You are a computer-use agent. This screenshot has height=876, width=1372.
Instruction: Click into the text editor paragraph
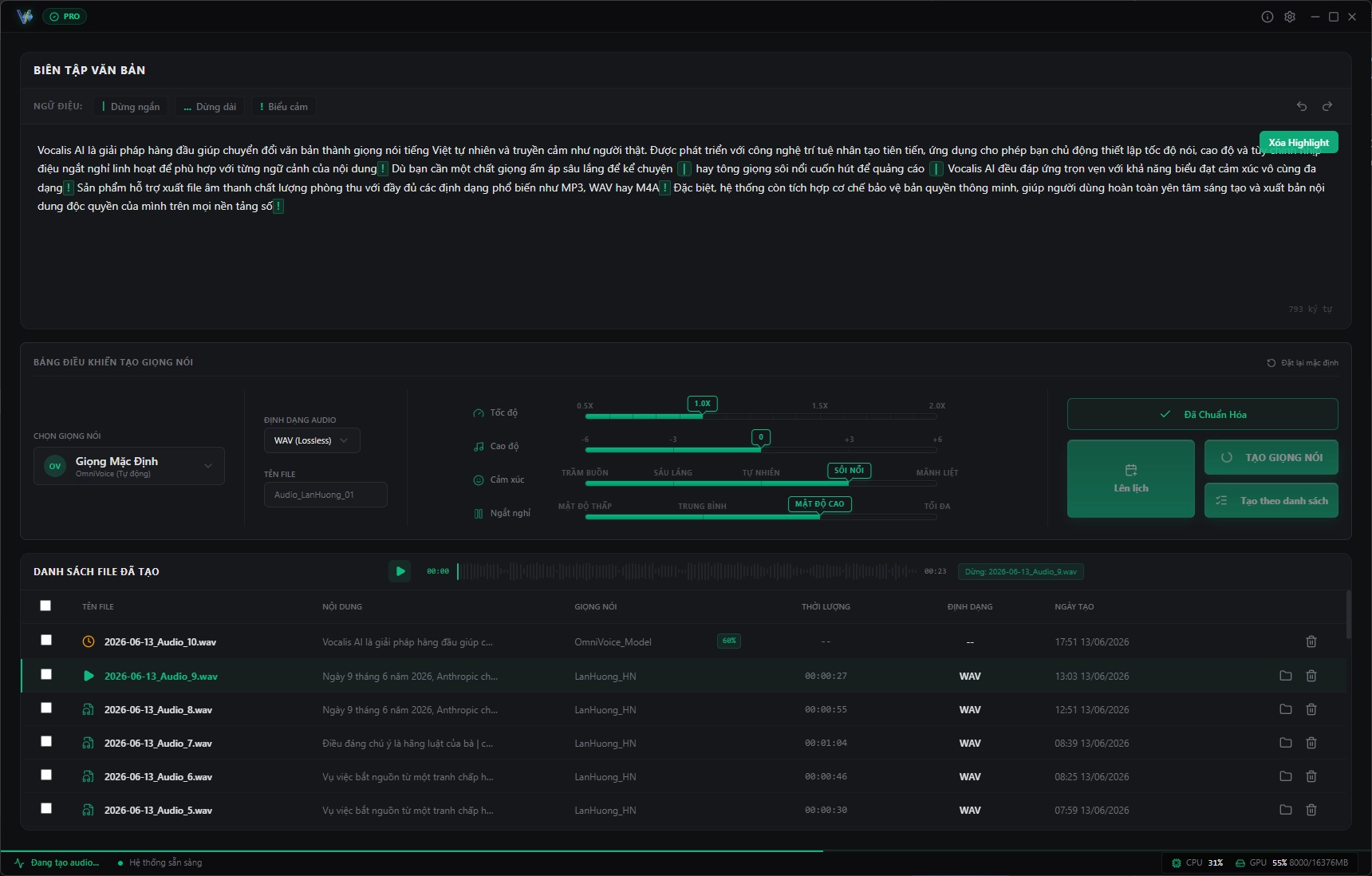click(x=681, y=178)
